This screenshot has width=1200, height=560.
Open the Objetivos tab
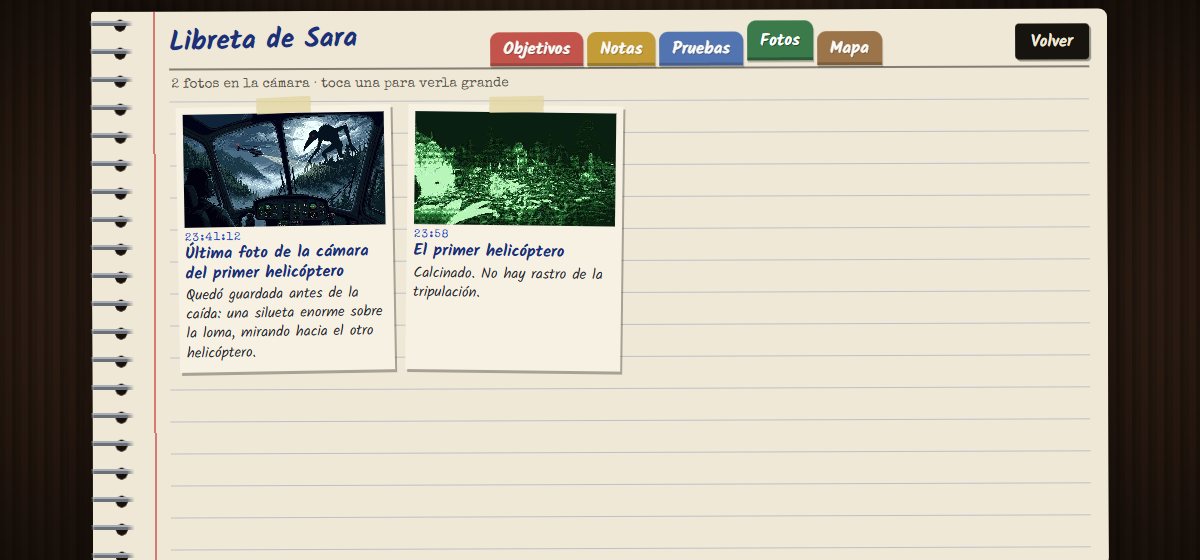coord(536,49)
